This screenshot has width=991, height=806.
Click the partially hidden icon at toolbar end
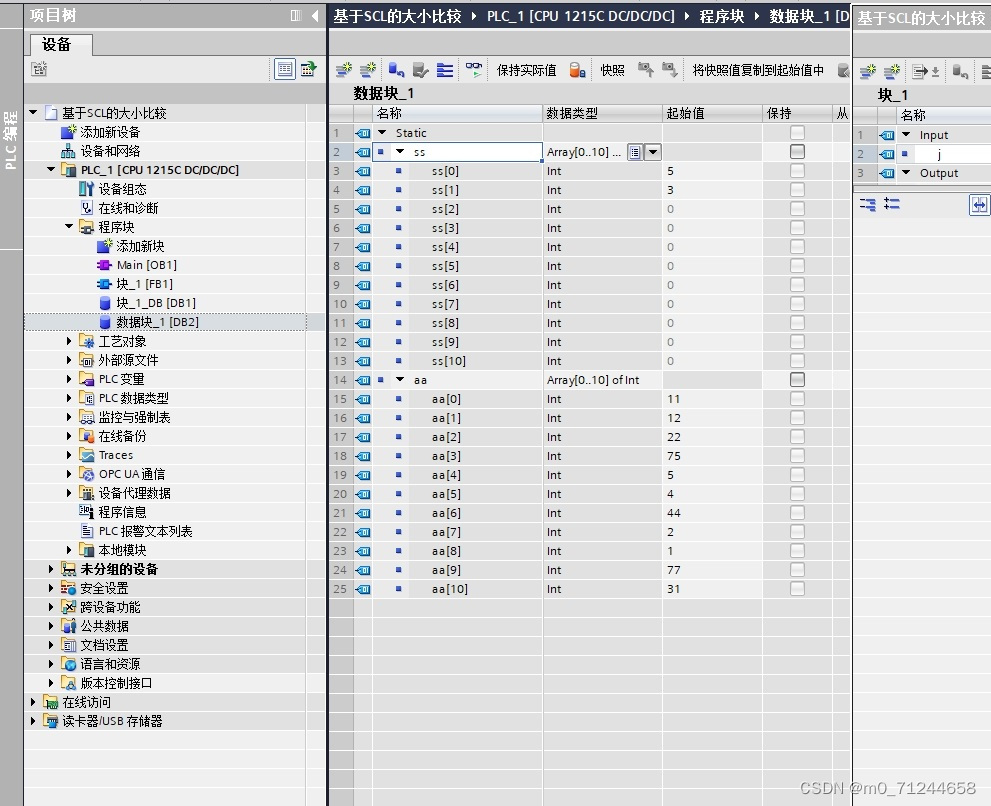tap(843, 70)
